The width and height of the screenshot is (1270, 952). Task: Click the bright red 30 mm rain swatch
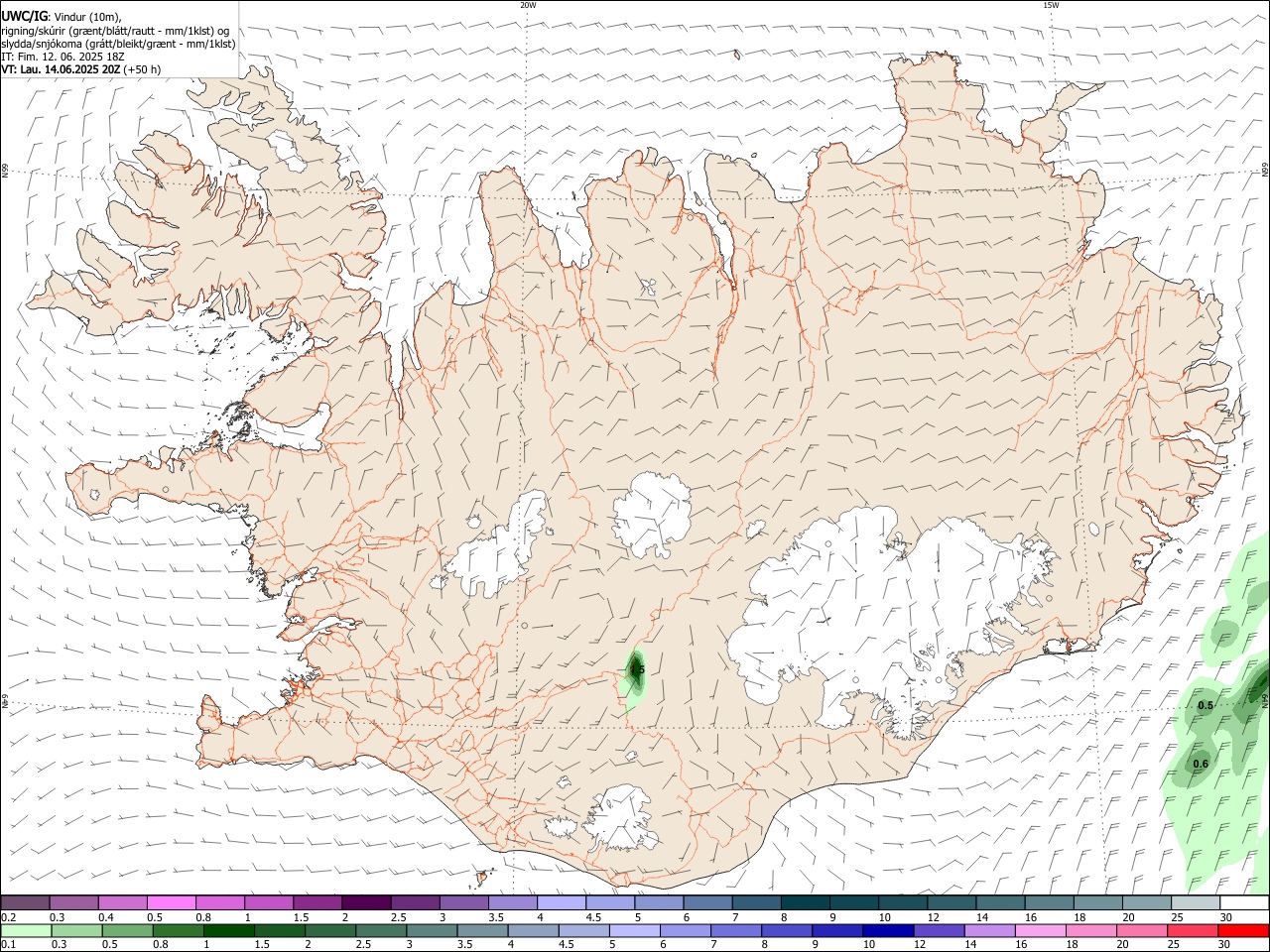(x=1243, y=931)
